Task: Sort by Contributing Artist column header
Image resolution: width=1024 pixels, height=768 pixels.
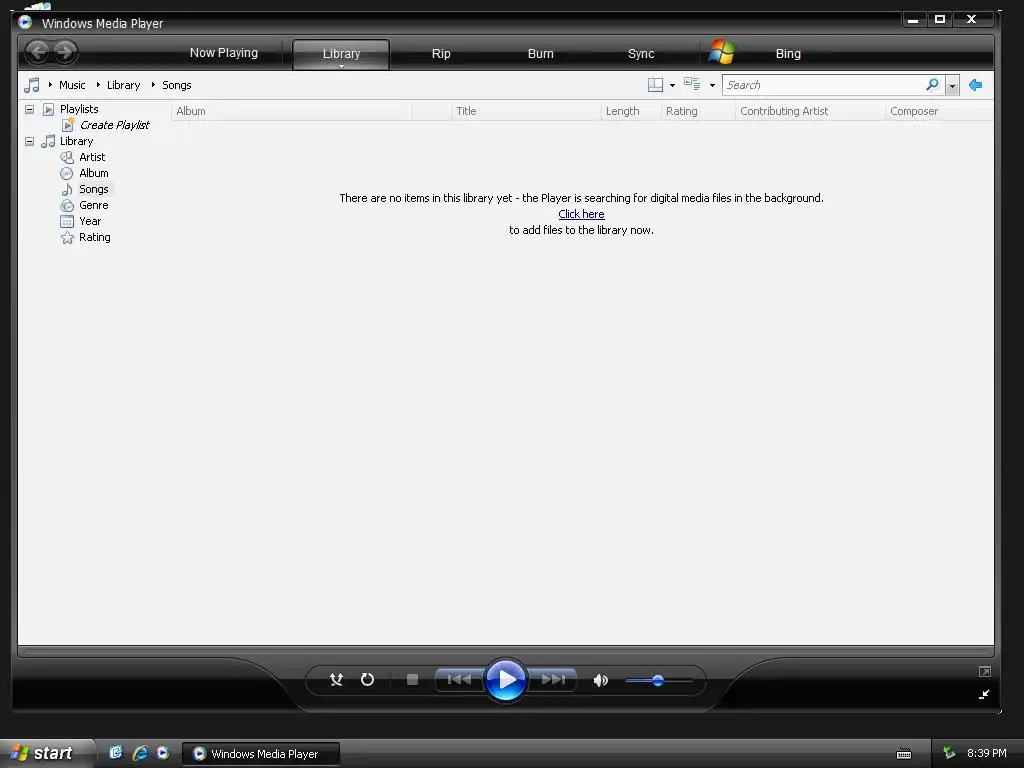Action: point(810,111)
